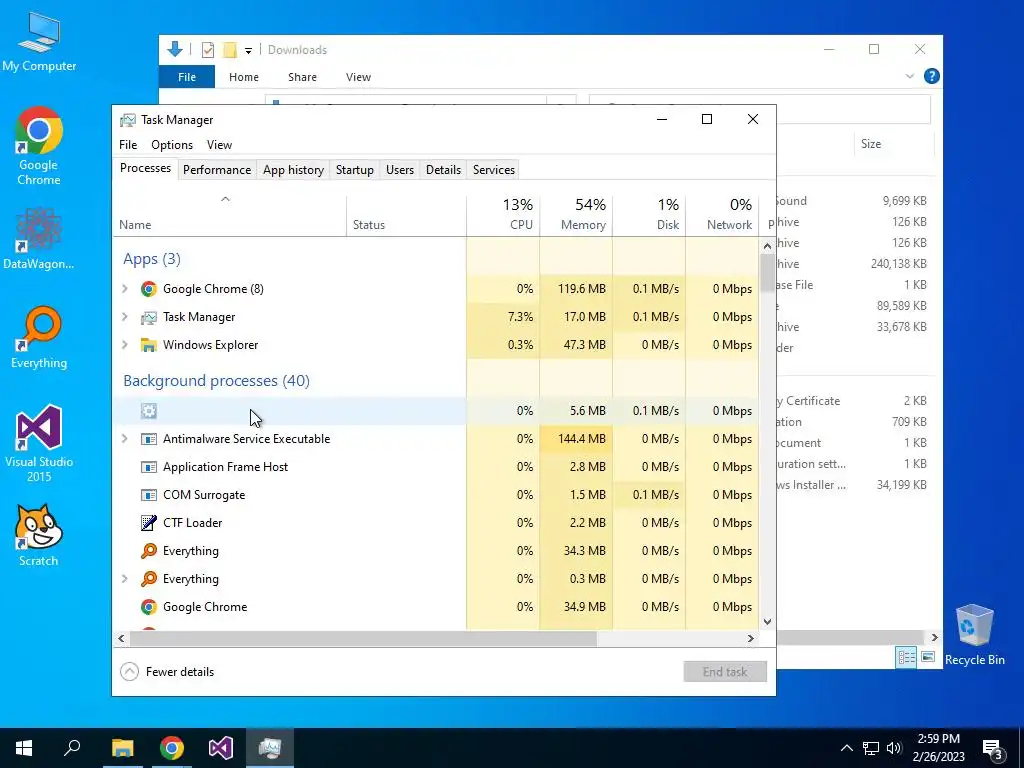The height and width of the screenshot is (768, 1024).
Task: Open network status tray icon
Action: [x=871, y=748]
